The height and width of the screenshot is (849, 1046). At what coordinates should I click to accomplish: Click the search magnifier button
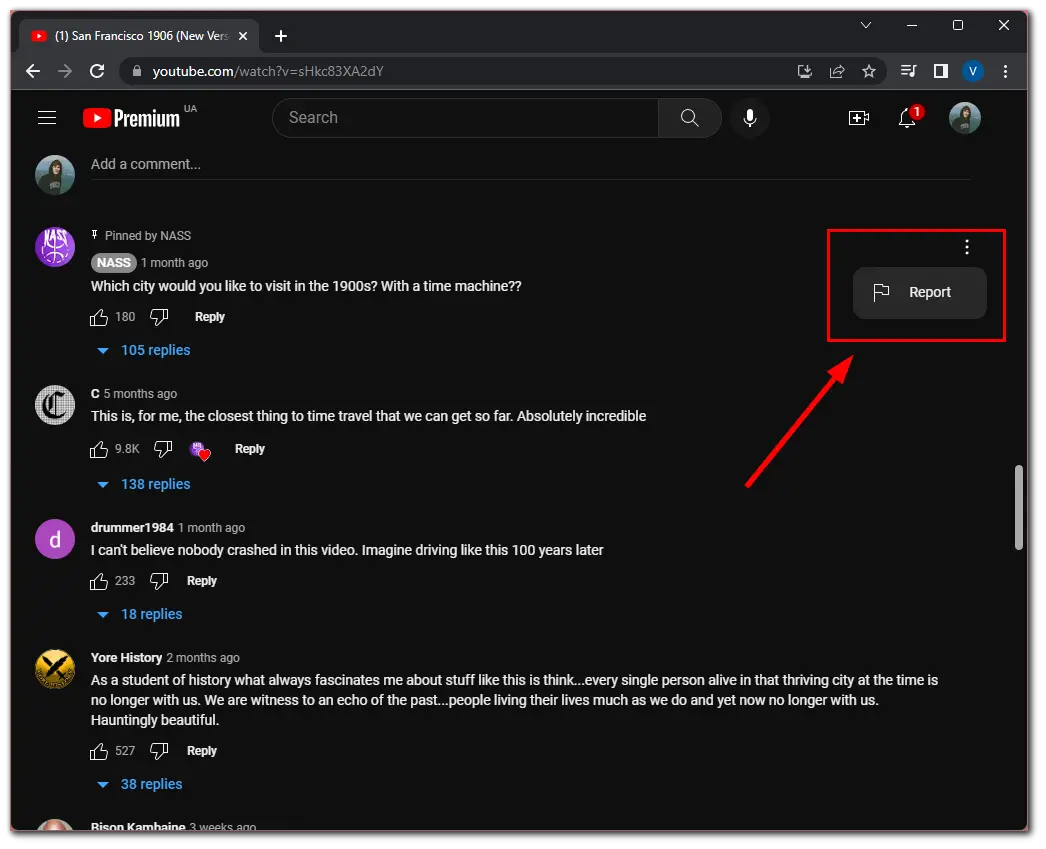point(689,118)
